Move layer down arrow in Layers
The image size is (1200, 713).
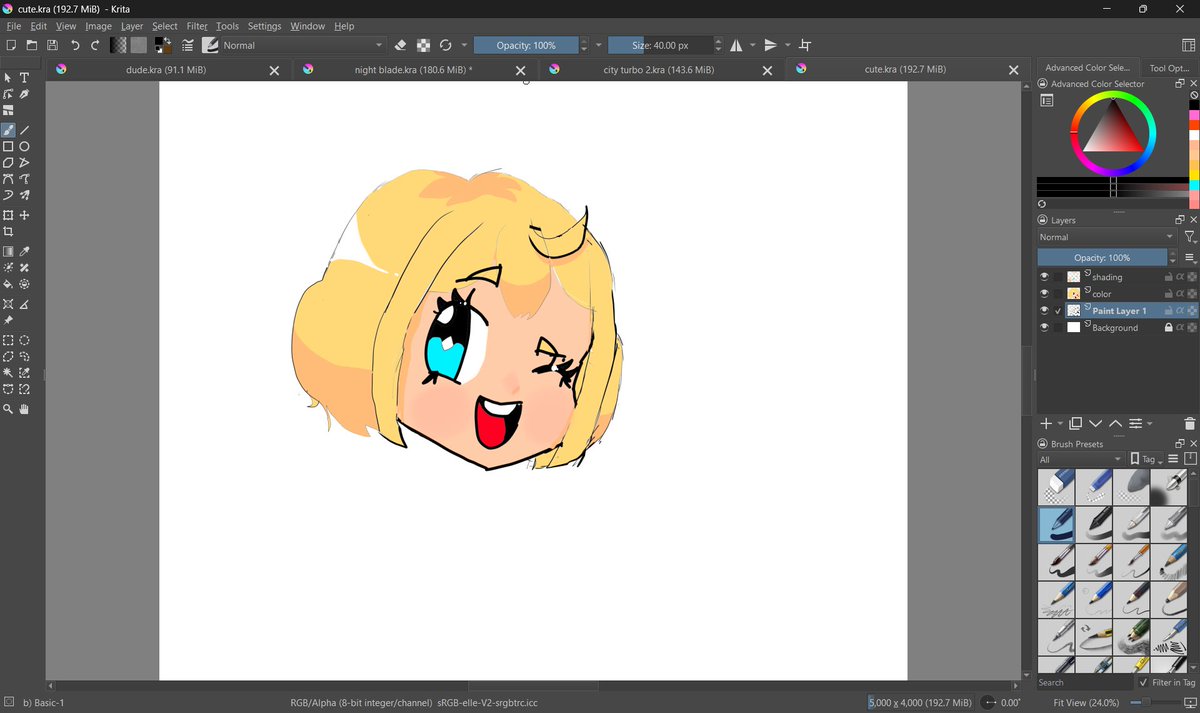(1096, 424)
